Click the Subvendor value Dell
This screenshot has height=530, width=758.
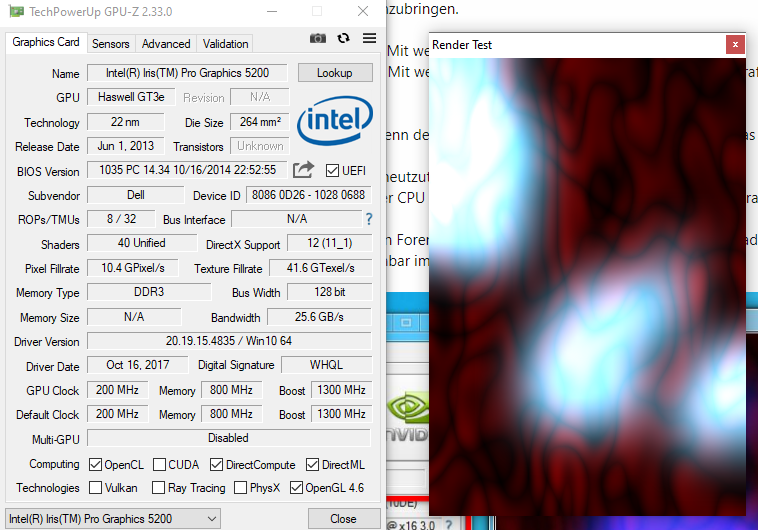point(135,195)
